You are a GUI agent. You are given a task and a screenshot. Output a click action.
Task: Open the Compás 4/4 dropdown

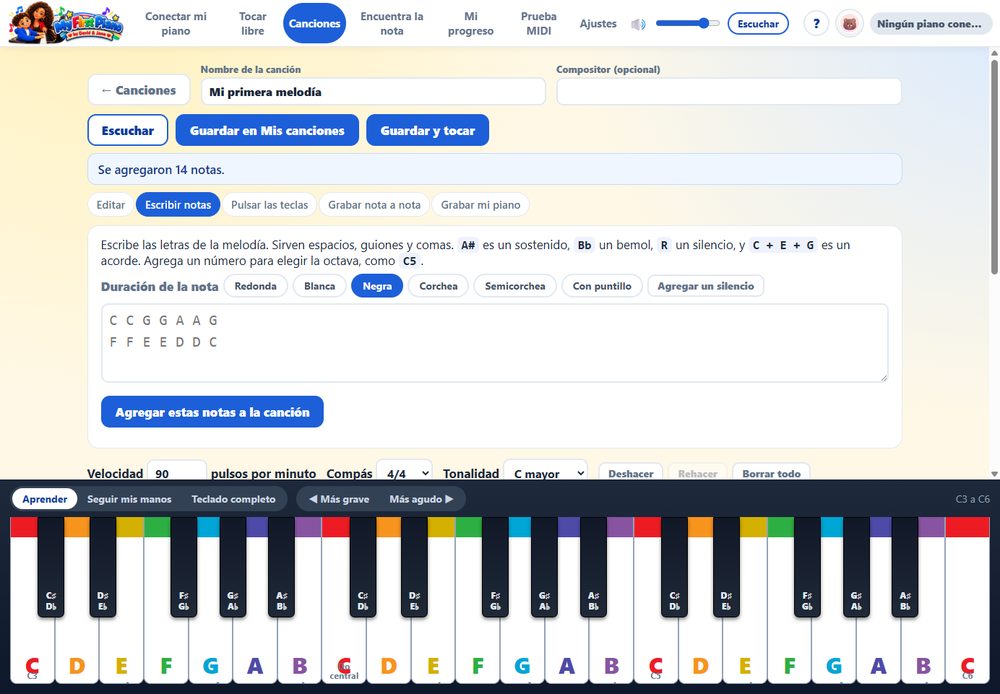(x=404, y=473)
